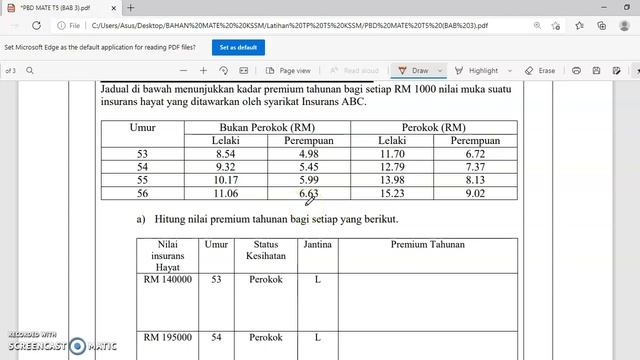Click the zoom magnifier icon in address bar
Viewport: 640px width, 360px height.
click(537, 26)
